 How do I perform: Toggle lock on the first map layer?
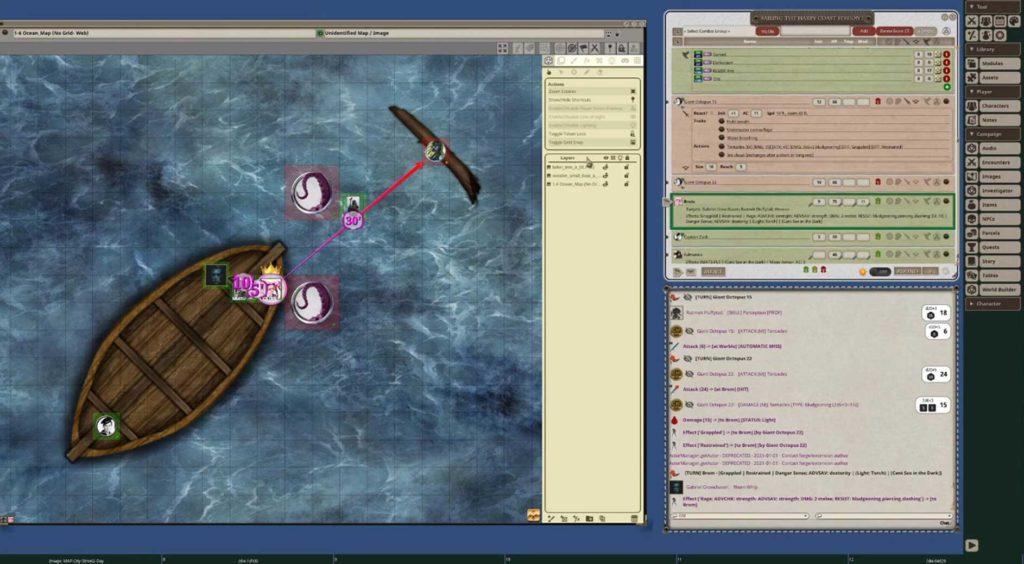point(627,167)
